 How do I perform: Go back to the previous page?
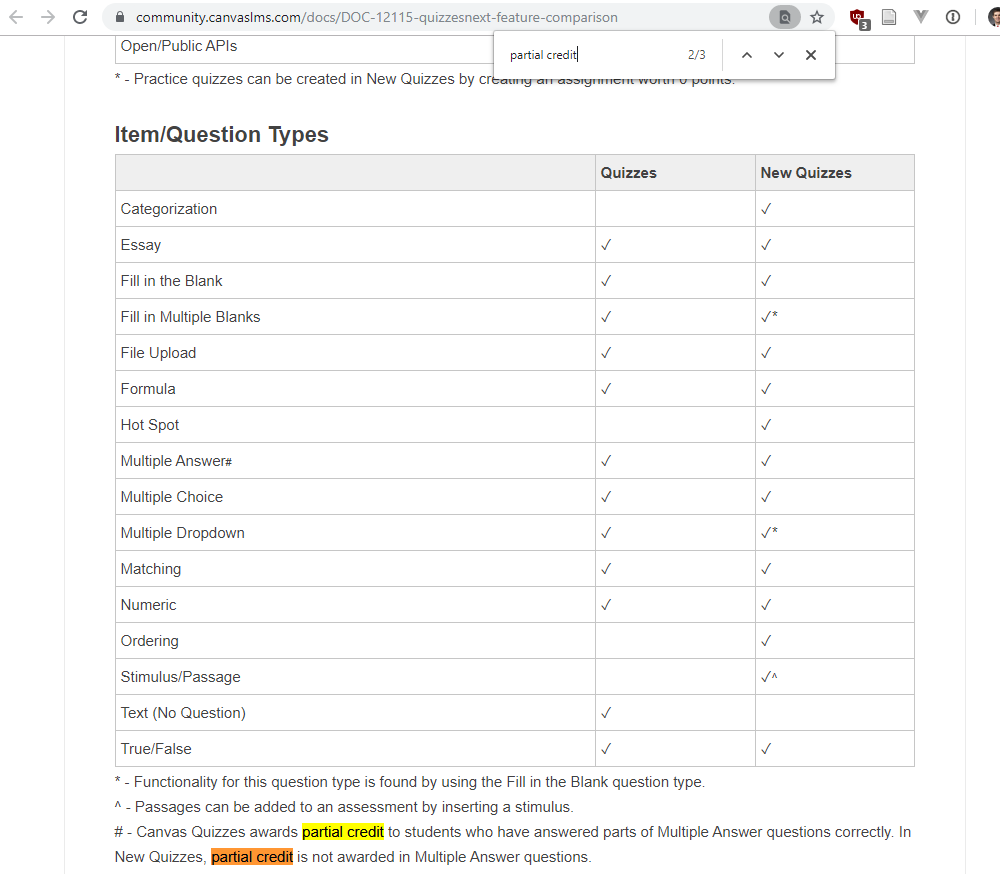coord(17,17)
